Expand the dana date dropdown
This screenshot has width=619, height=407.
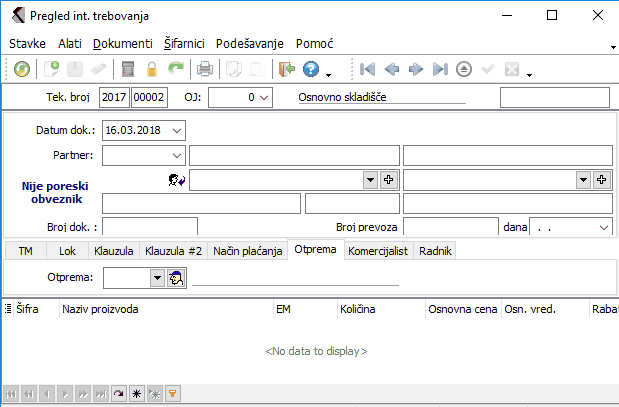click(603, 227)
